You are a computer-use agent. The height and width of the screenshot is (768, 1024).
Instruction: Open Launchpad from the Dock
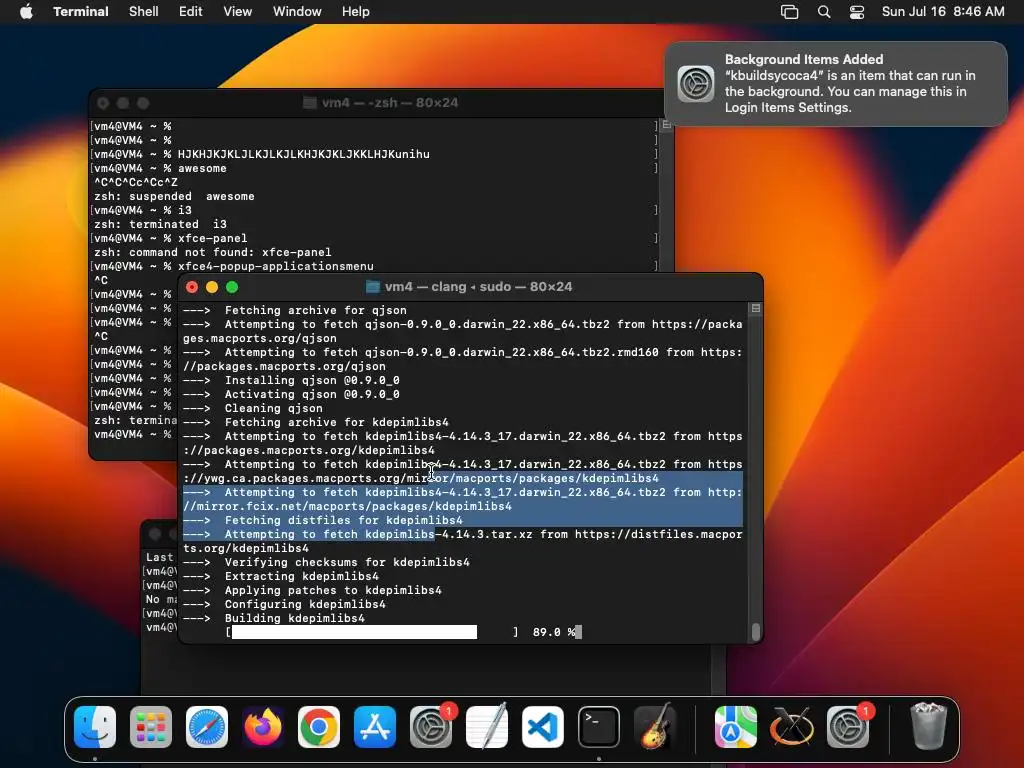[x=151, y=727]
